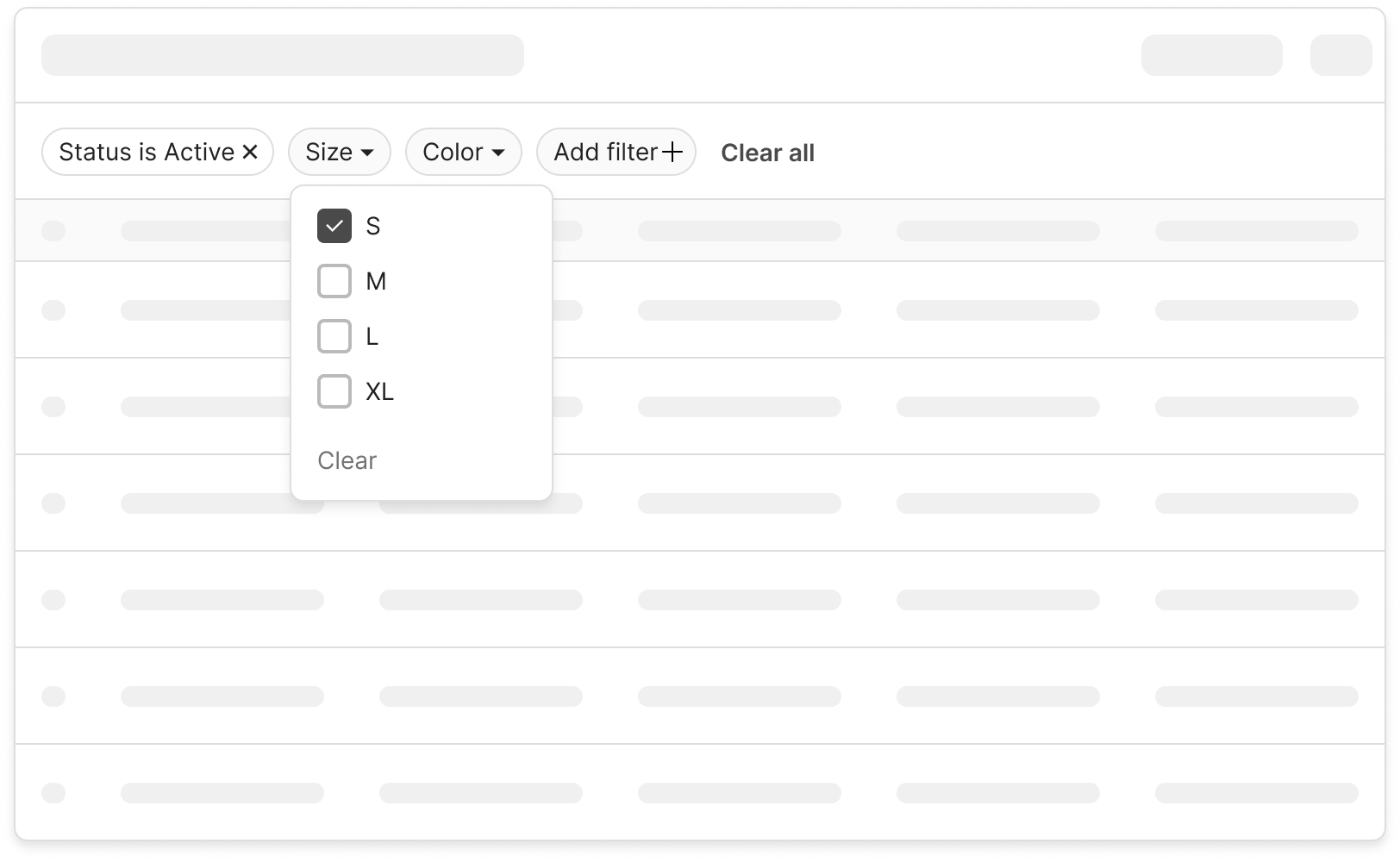Viewport: 1400px width, 862px height.
Task: Uncheck the S size checkbox
Action: (x=334, y=226)
